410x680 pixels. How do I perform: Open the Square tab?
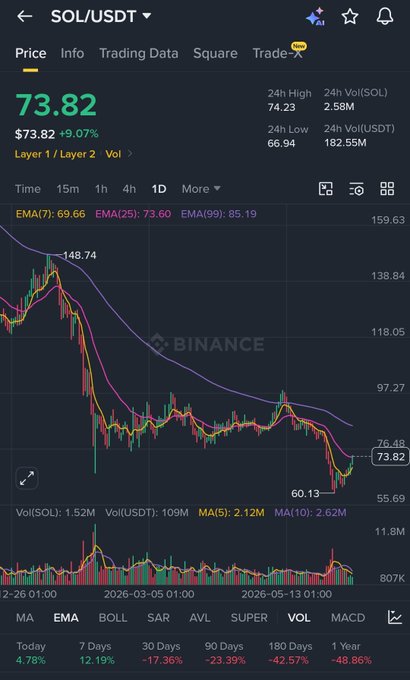[215, 53]
